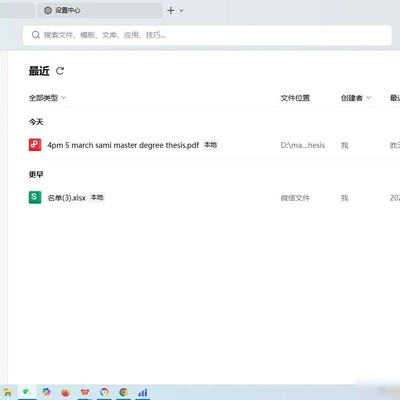Open WeChat from the taskbar
The image size is (400, 400).
point(27,392)
